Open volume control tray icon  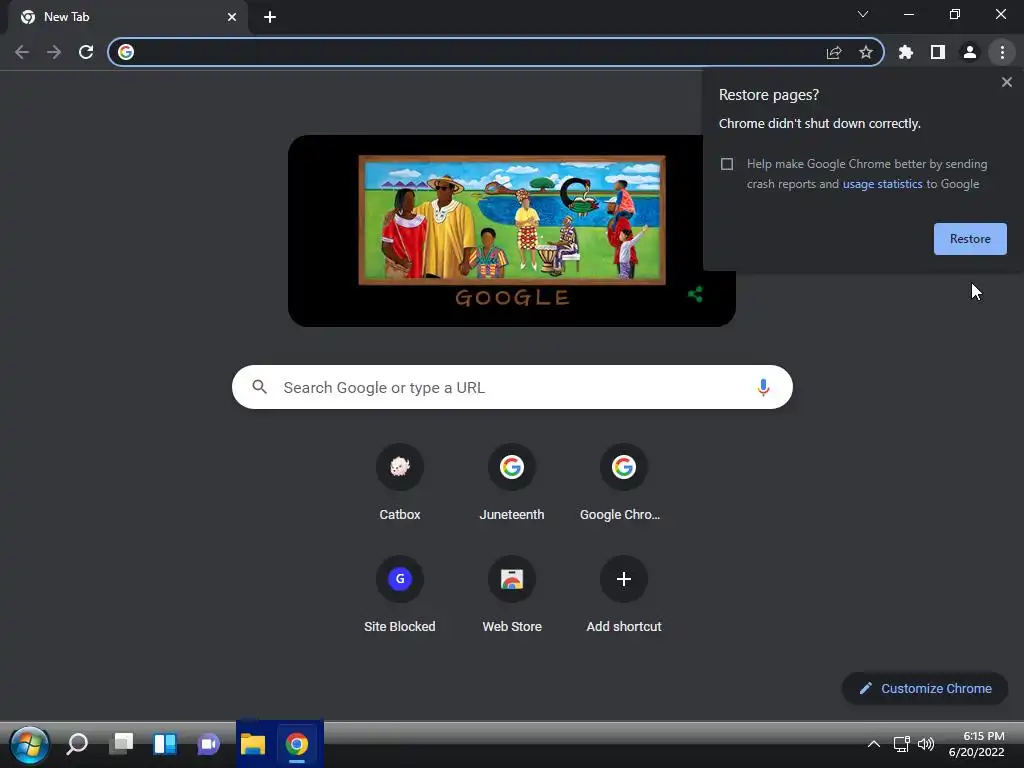pos(926,744)
